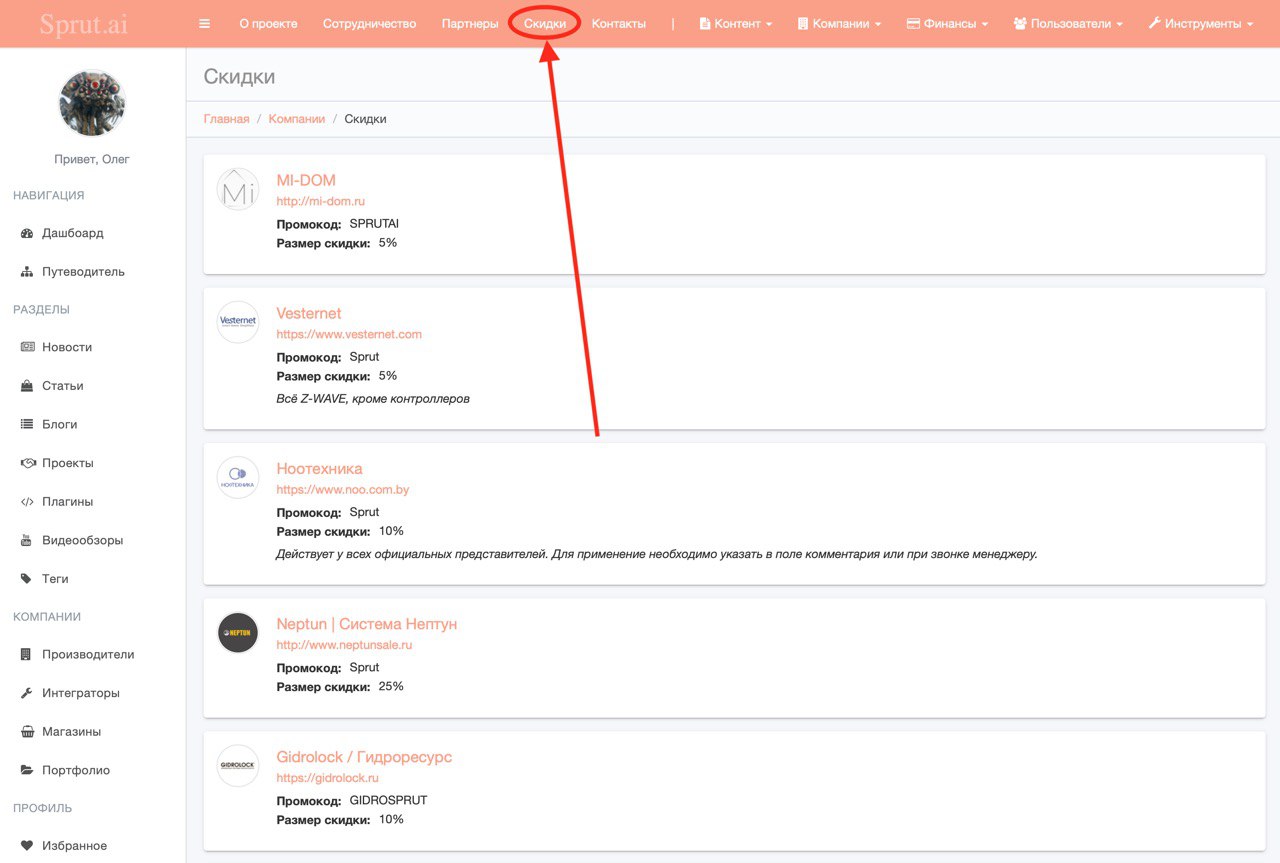Open the Neptun | Система Нептун title link

point(367,624)
